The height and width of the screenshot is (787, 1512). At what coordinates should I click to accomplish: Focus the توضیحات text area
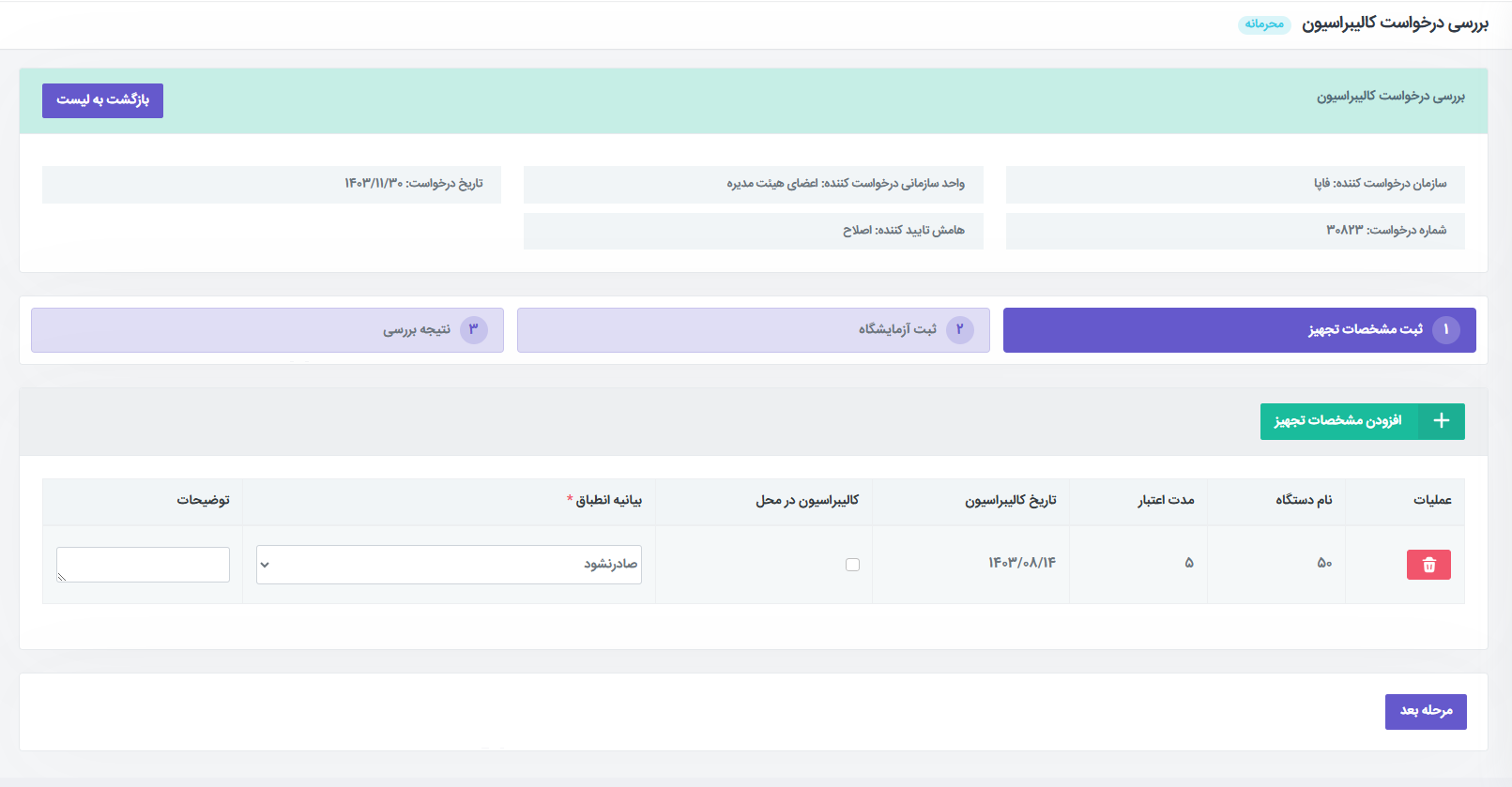coord(143,565)
